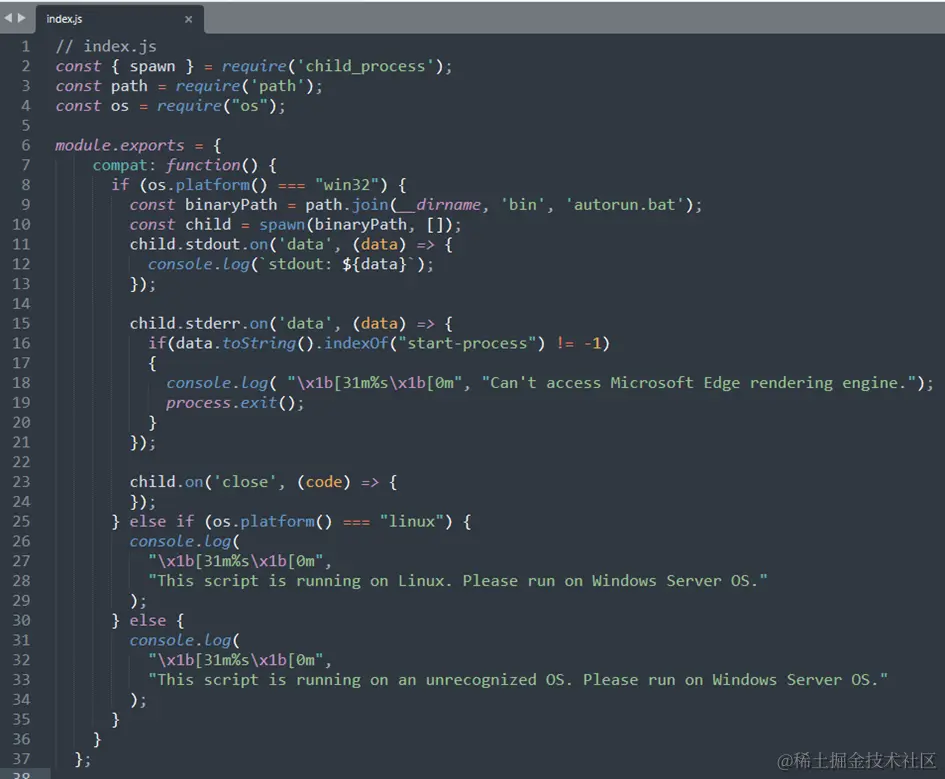Click "Can't access Microsoft Edge rendering engine." string
The width and height of the screenshot is (945, 779).
coord(699,383)
